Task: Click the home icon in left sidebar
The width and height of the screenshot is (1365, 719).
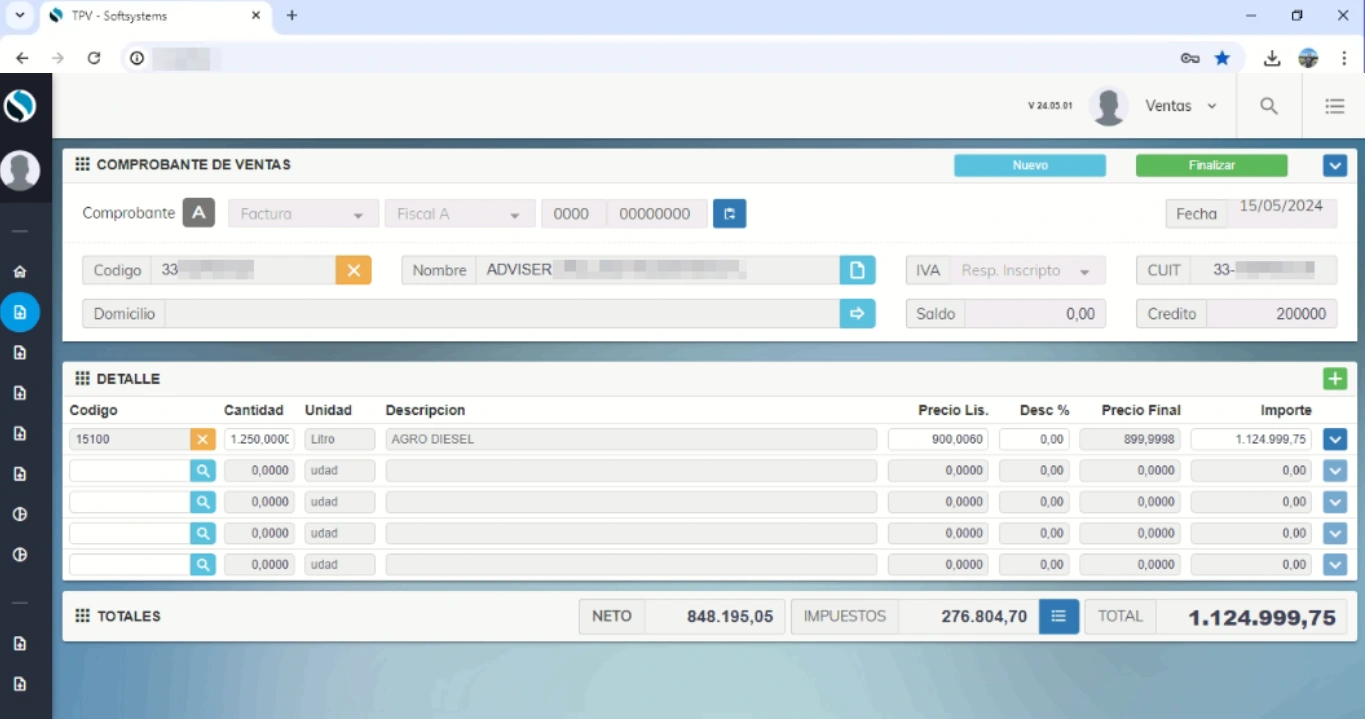Action: click(x=19, y=272)
